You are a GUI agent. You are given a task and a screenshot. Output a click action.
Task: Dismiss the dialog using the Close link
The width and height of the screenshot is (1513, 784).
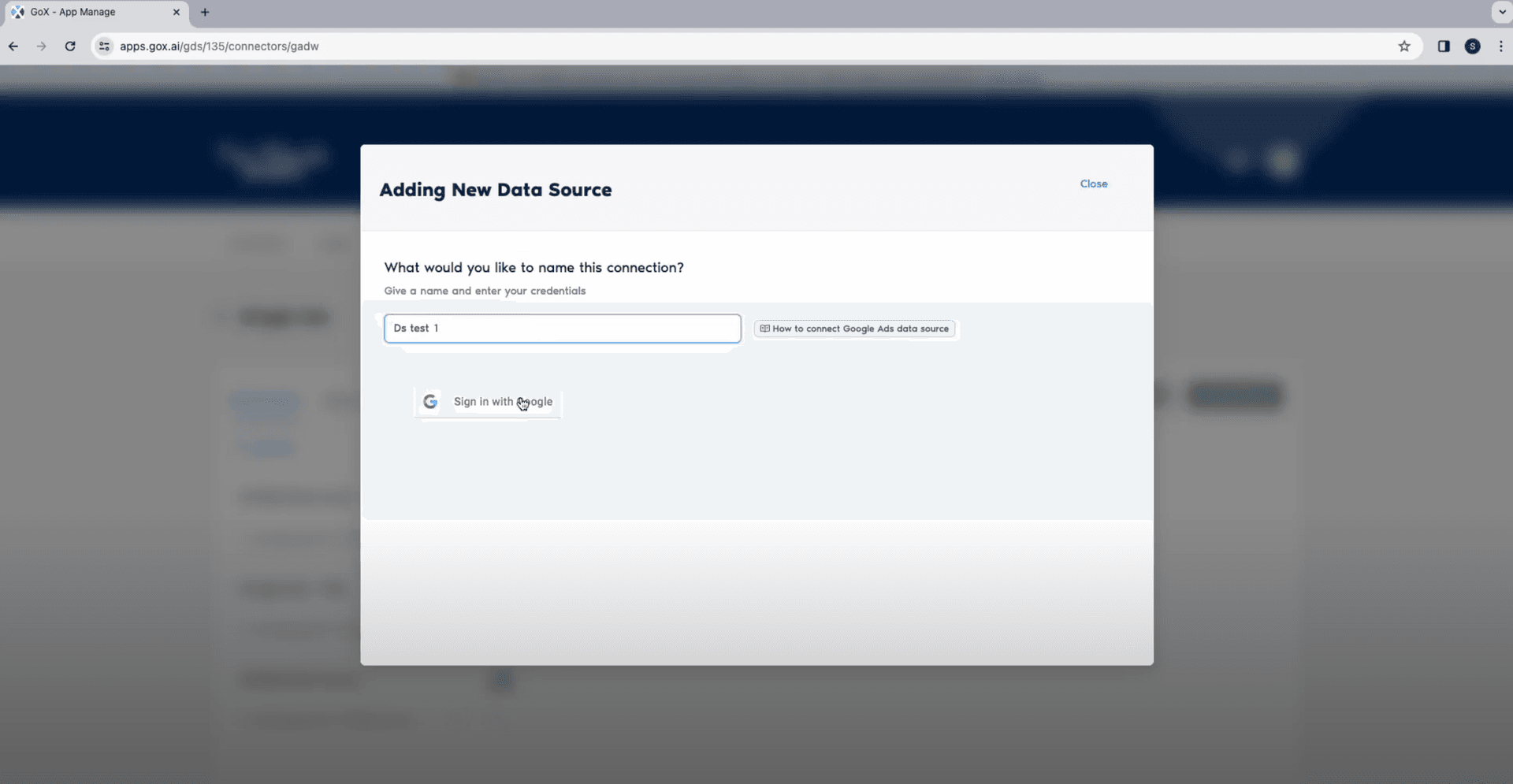coord(1093,184)
